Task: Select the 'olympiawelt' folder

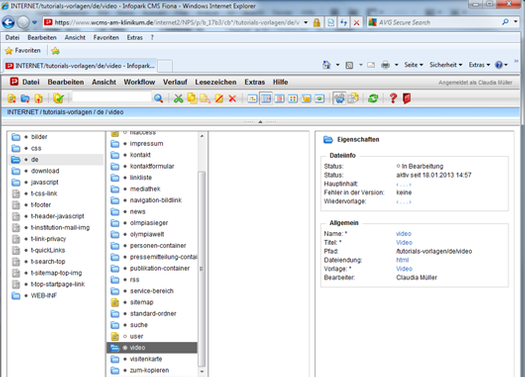Action: coord(147,234)
